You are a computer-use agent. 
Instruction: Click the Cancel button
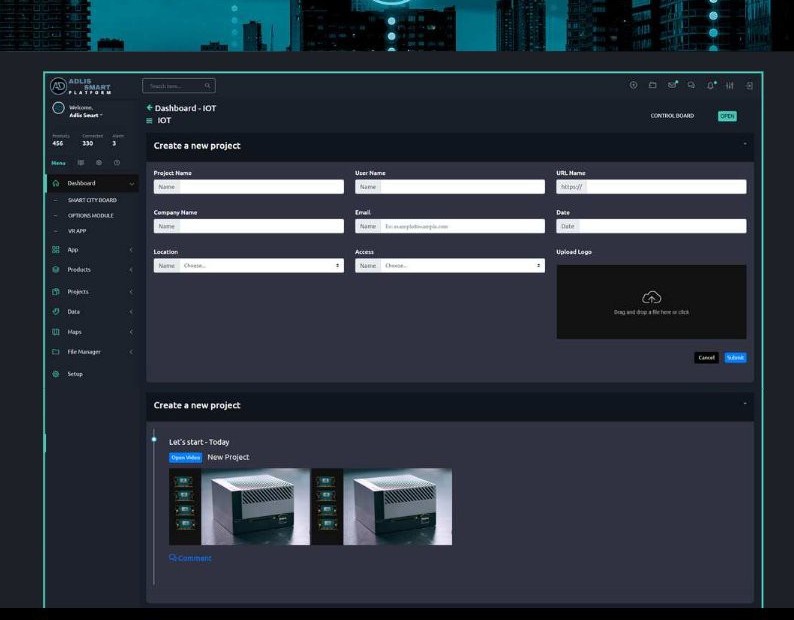(706, 358)
